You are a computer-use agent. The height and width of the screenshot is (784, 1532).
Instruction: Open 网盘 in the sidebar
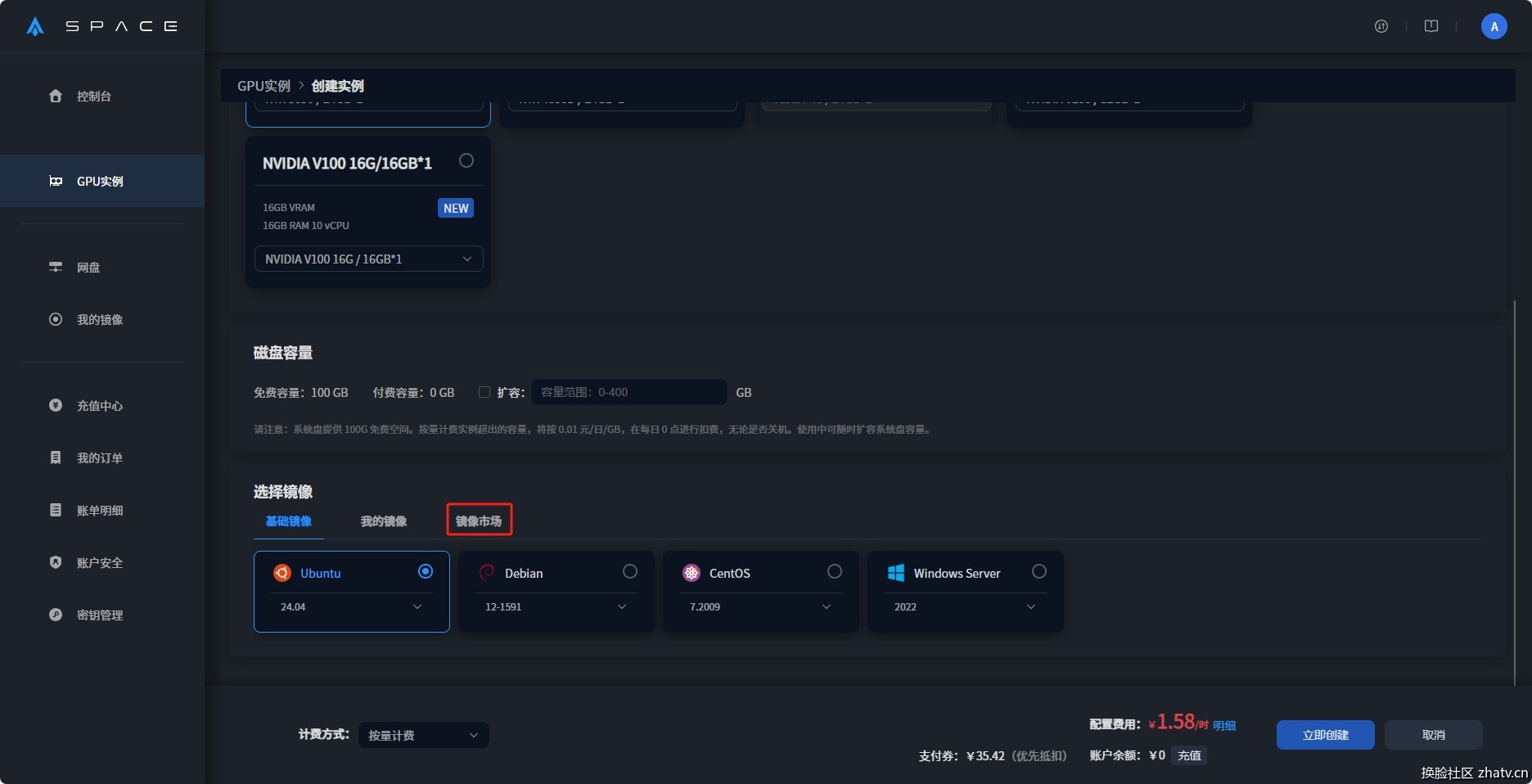tap(88, 267)
